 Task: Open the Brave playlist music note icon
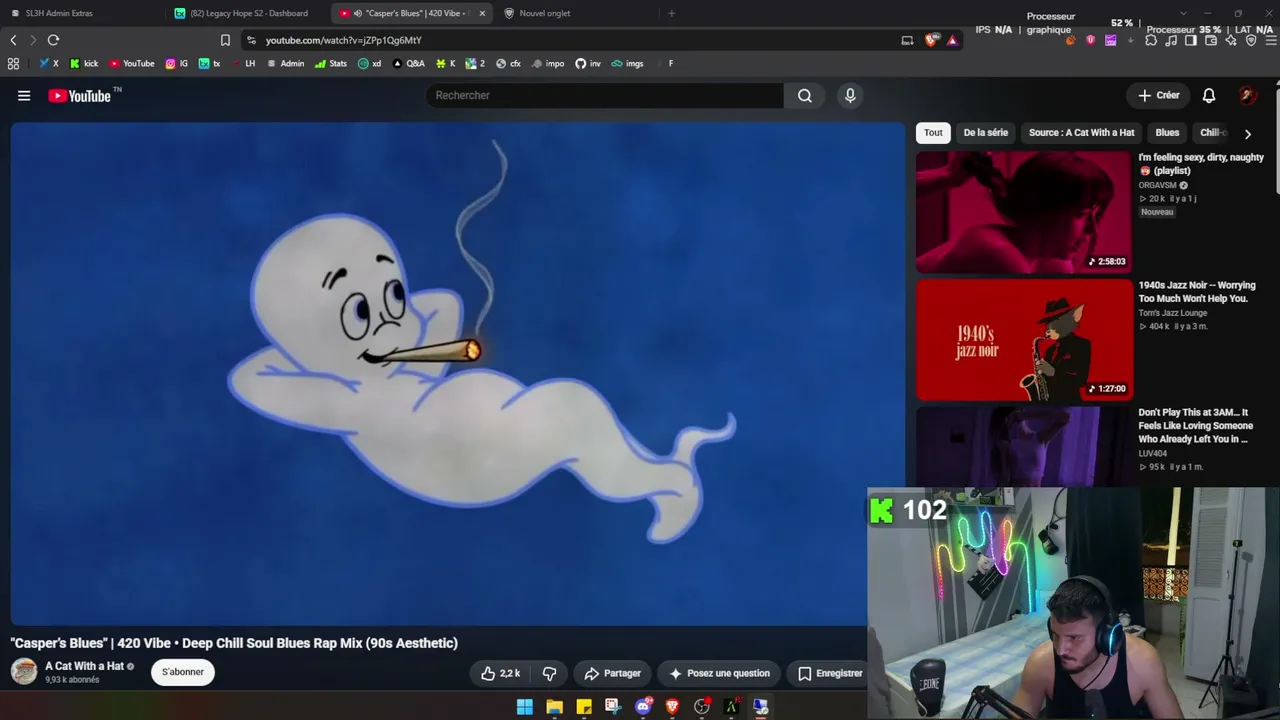(x=1171, y=40)
